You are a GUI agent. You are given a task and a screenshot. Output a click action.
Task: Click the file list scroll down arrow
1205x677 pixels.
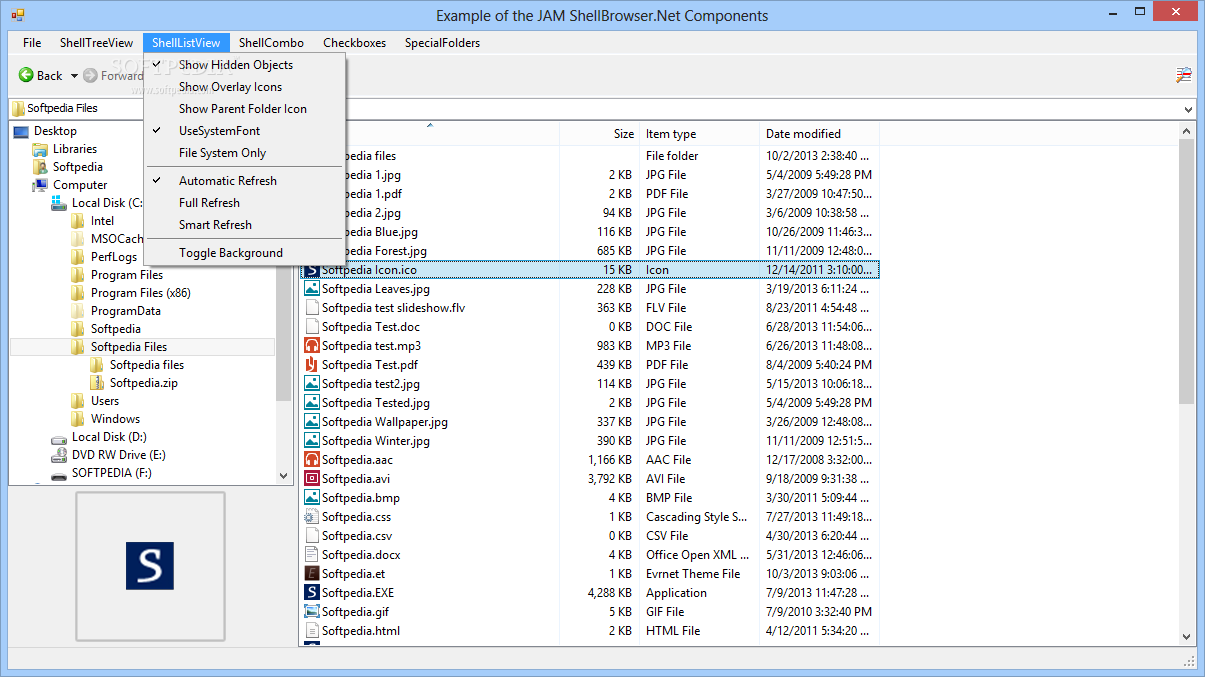[1187, 636]
